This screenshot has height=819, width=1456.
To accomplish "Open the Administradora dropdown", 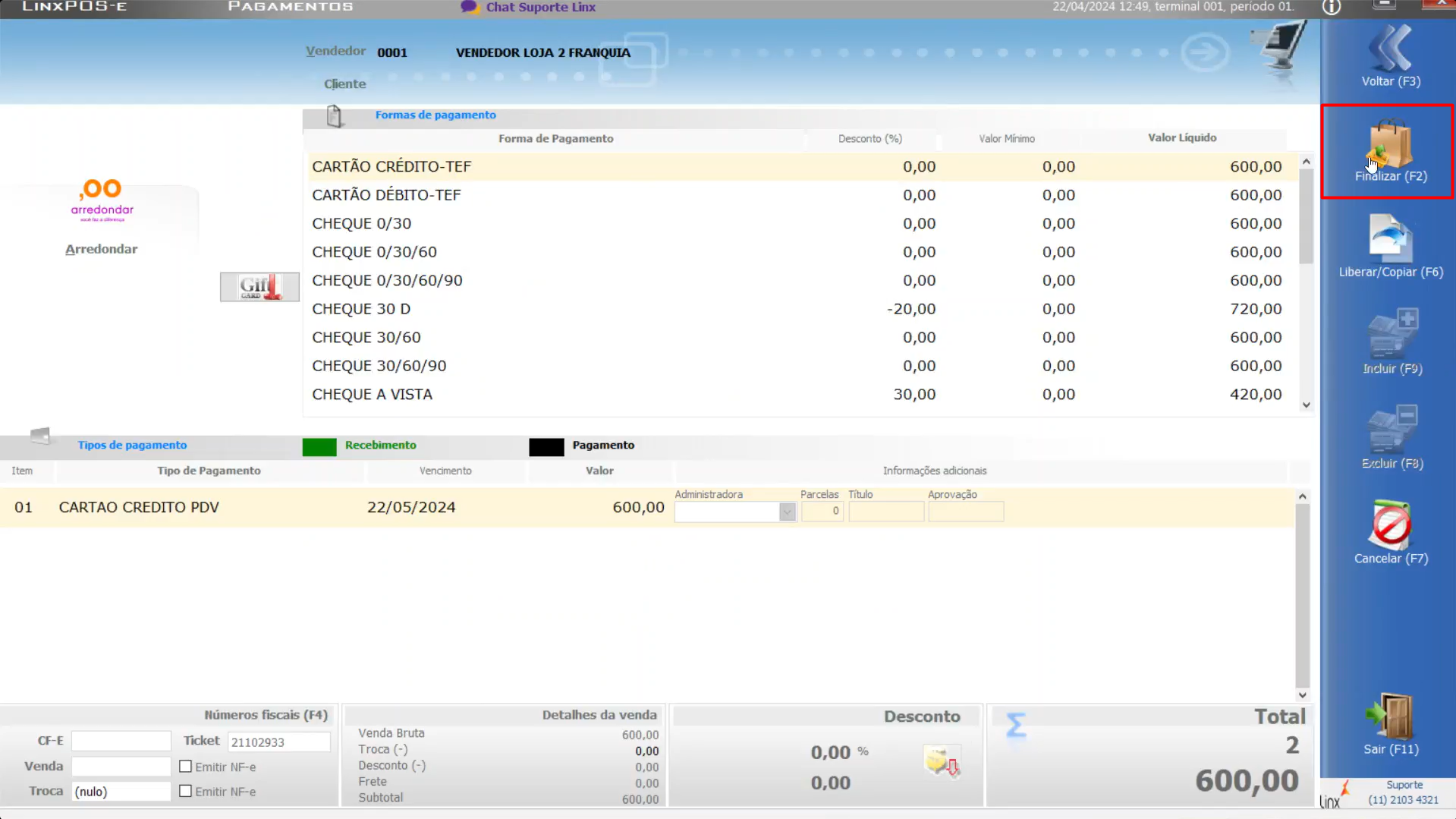I will pyautogui.click(x=787, y=512).
